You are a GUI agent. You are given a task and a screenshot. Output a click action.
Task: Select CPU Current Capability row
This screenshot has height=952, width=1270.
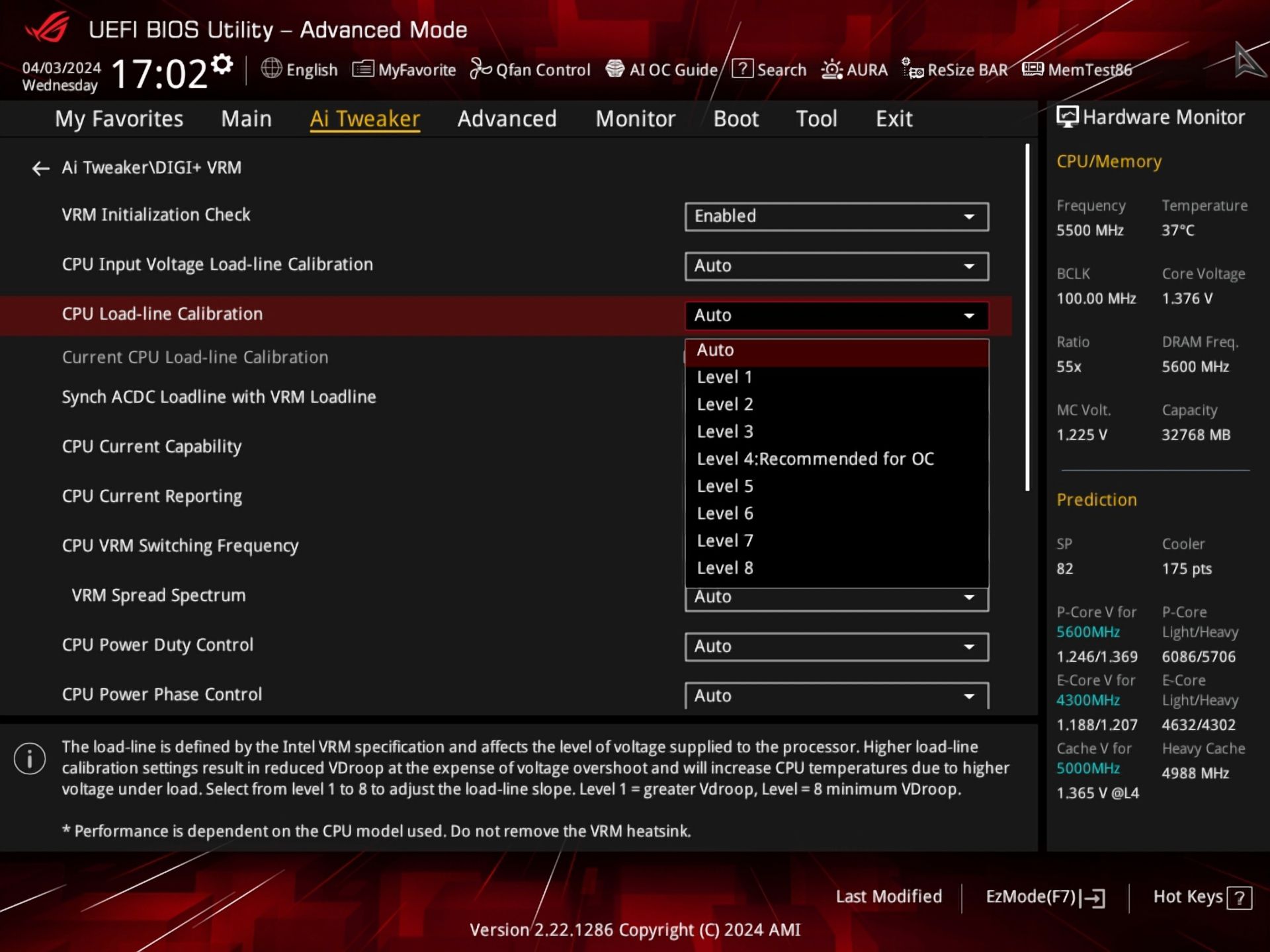click(151, 447)
